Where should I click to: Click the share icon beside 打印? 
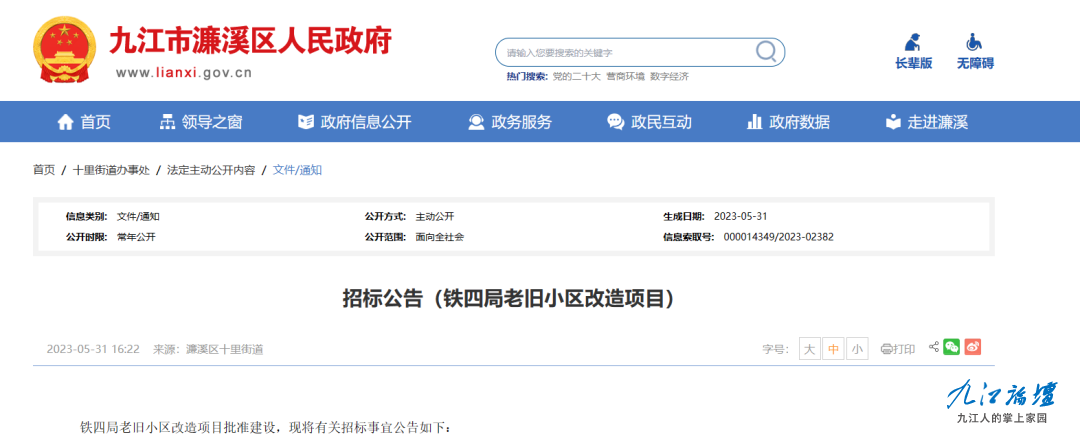pos(933,347)
